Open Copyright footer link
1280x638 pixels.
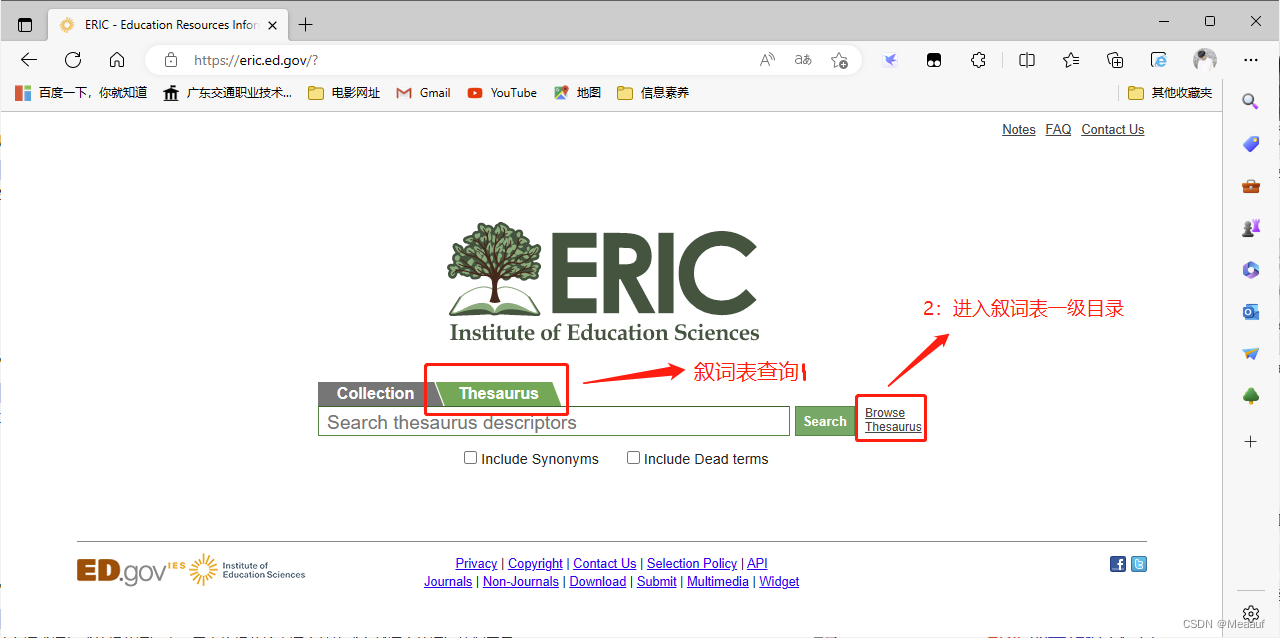click(536, 564)
